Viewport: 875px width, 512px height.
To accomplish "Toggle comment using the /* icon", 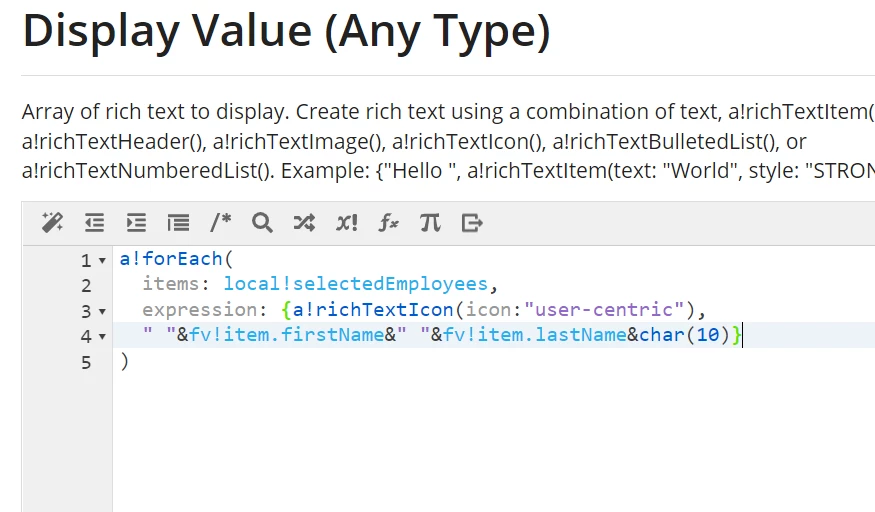I will [x=220, y=222].
